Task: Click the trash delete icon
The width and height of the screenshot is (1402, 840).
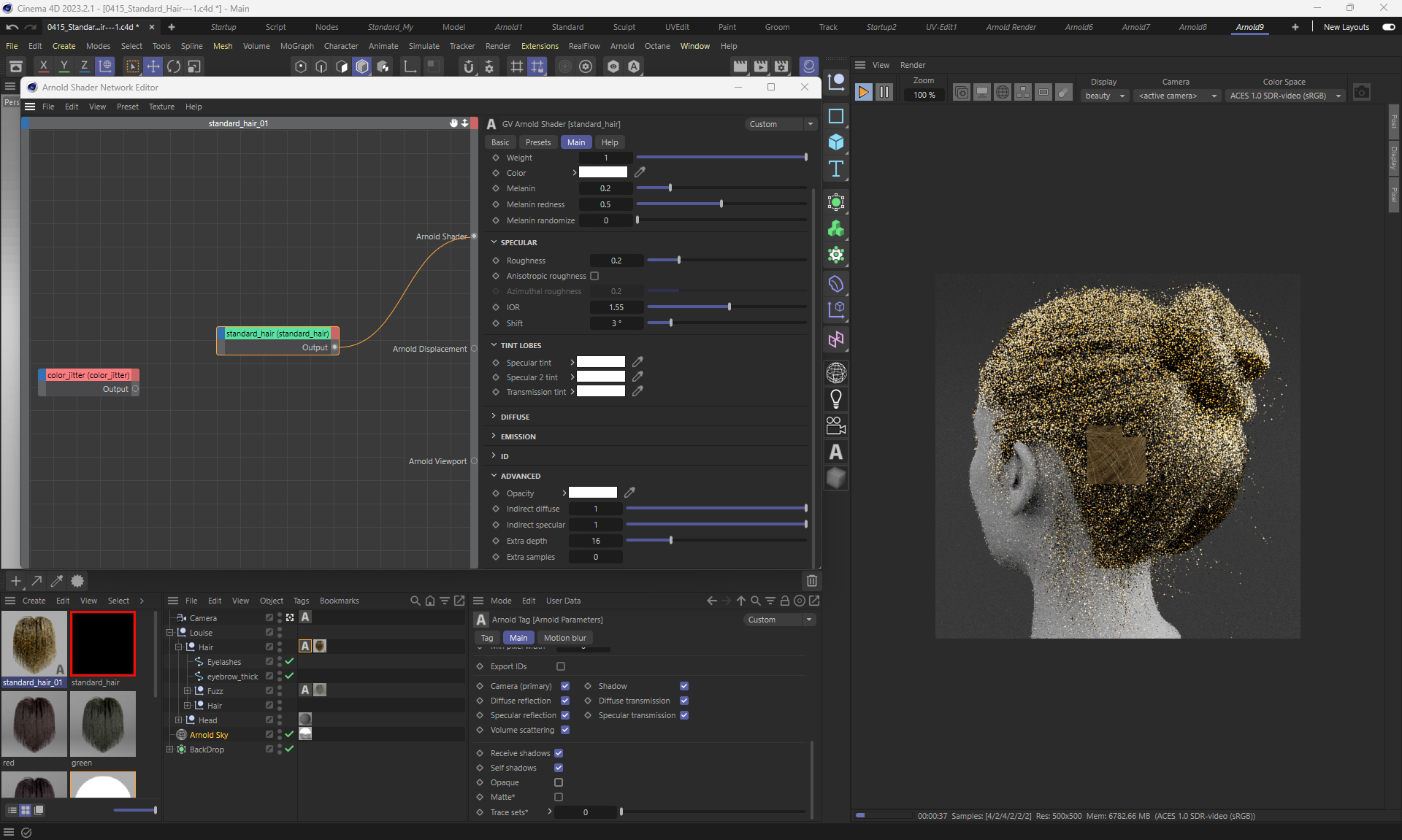Action: point(811,581)
